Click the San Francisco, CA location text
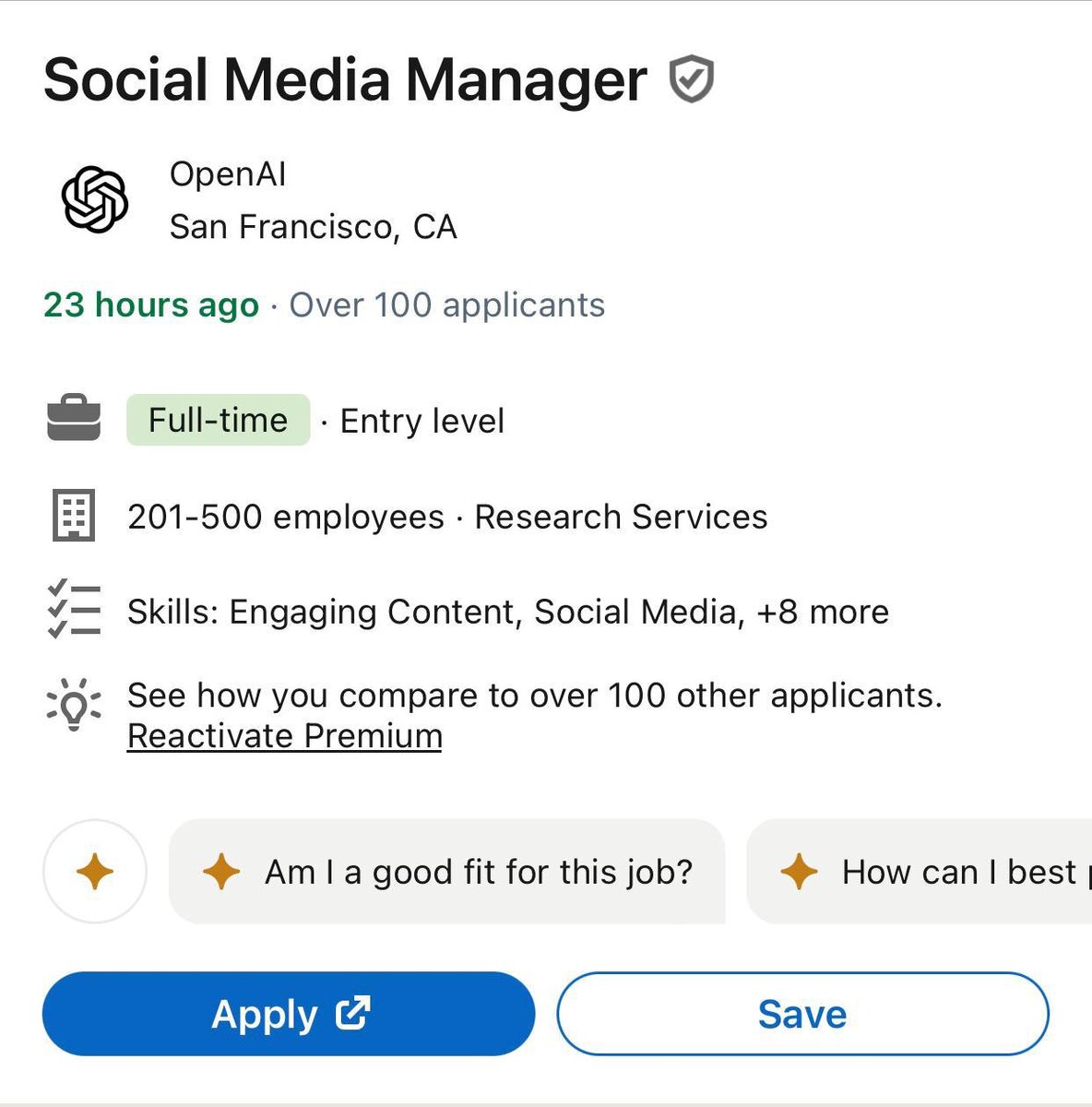The image size is (1092, 1107). coord(313,227)
